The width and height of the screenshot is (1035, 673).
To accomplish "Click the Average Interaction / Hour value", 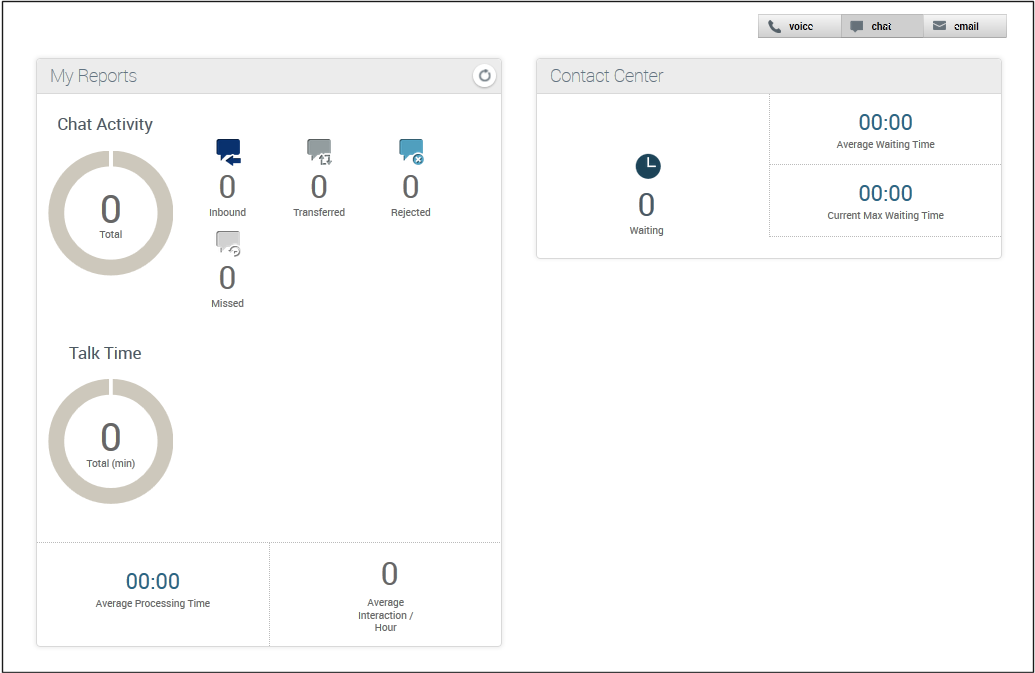I will [389, 574].
